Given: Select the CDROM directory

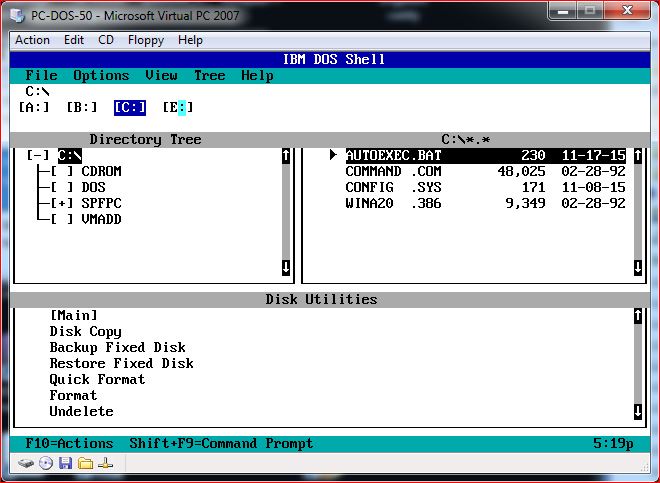Looking at the screenshot, I should [101, 171].
